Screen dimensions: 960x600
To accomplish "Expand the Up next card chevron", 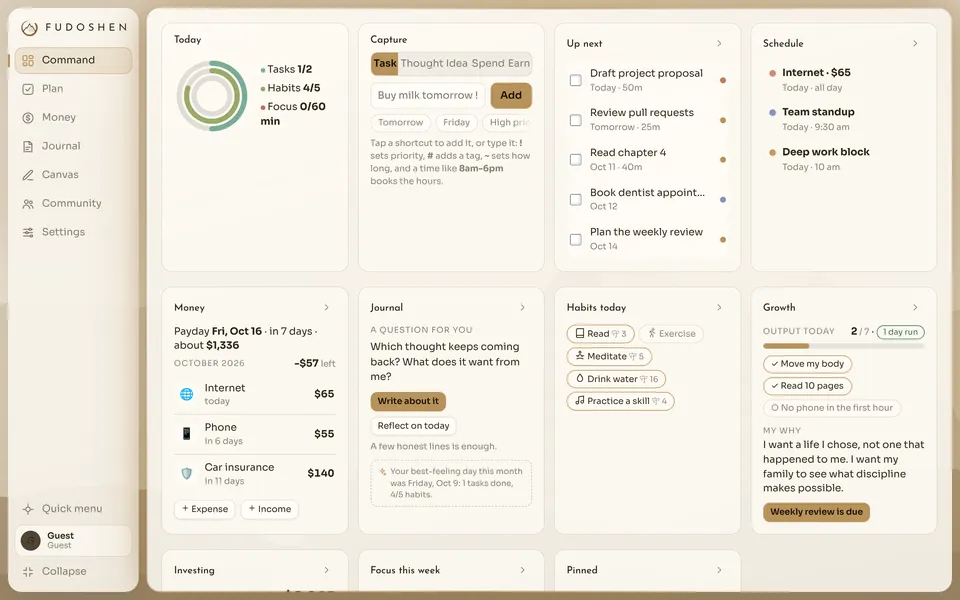I will click(719, 43).
